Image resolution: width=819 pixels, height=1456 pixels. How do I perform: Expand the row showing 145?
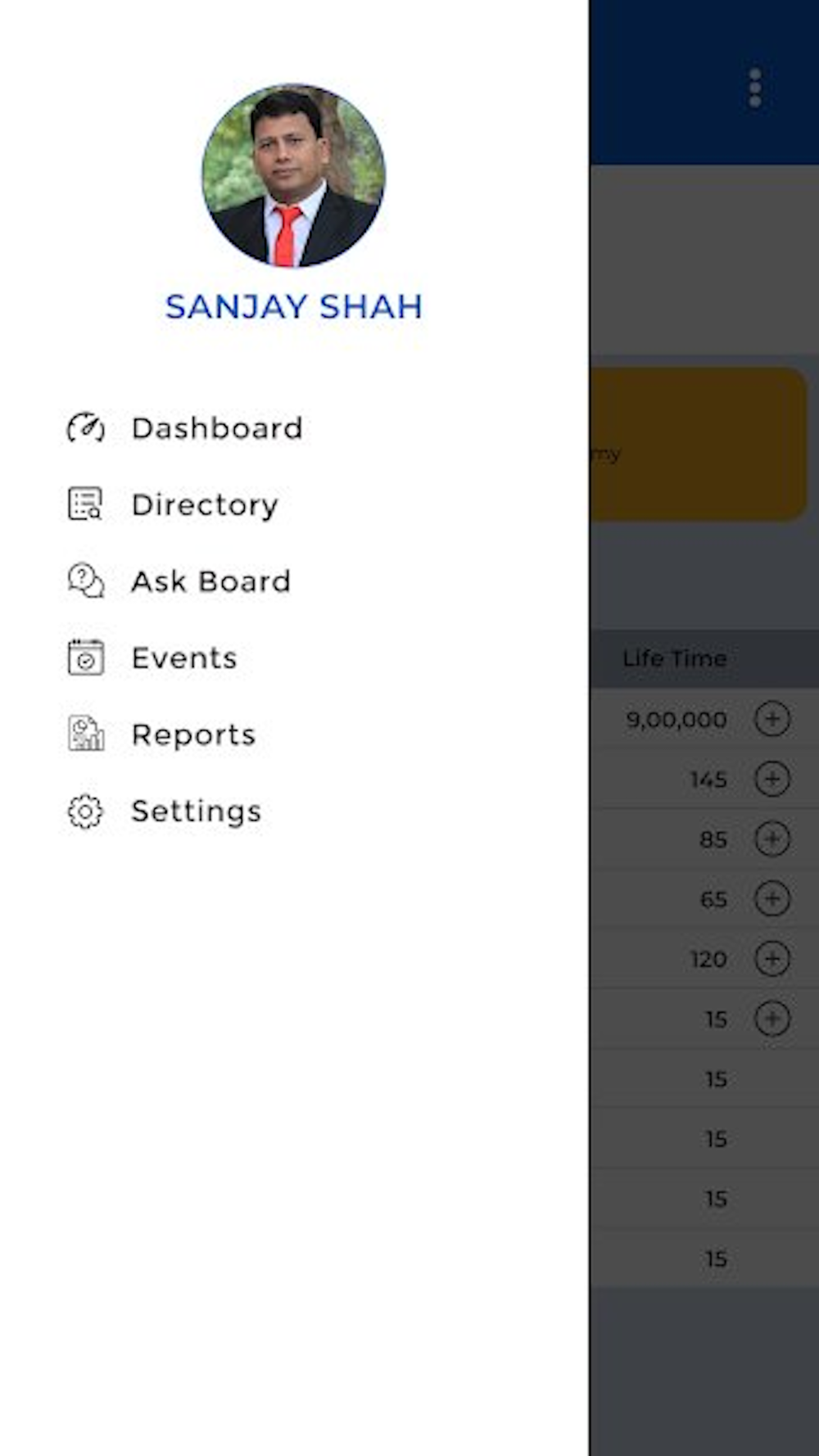[x=771, y=779]
